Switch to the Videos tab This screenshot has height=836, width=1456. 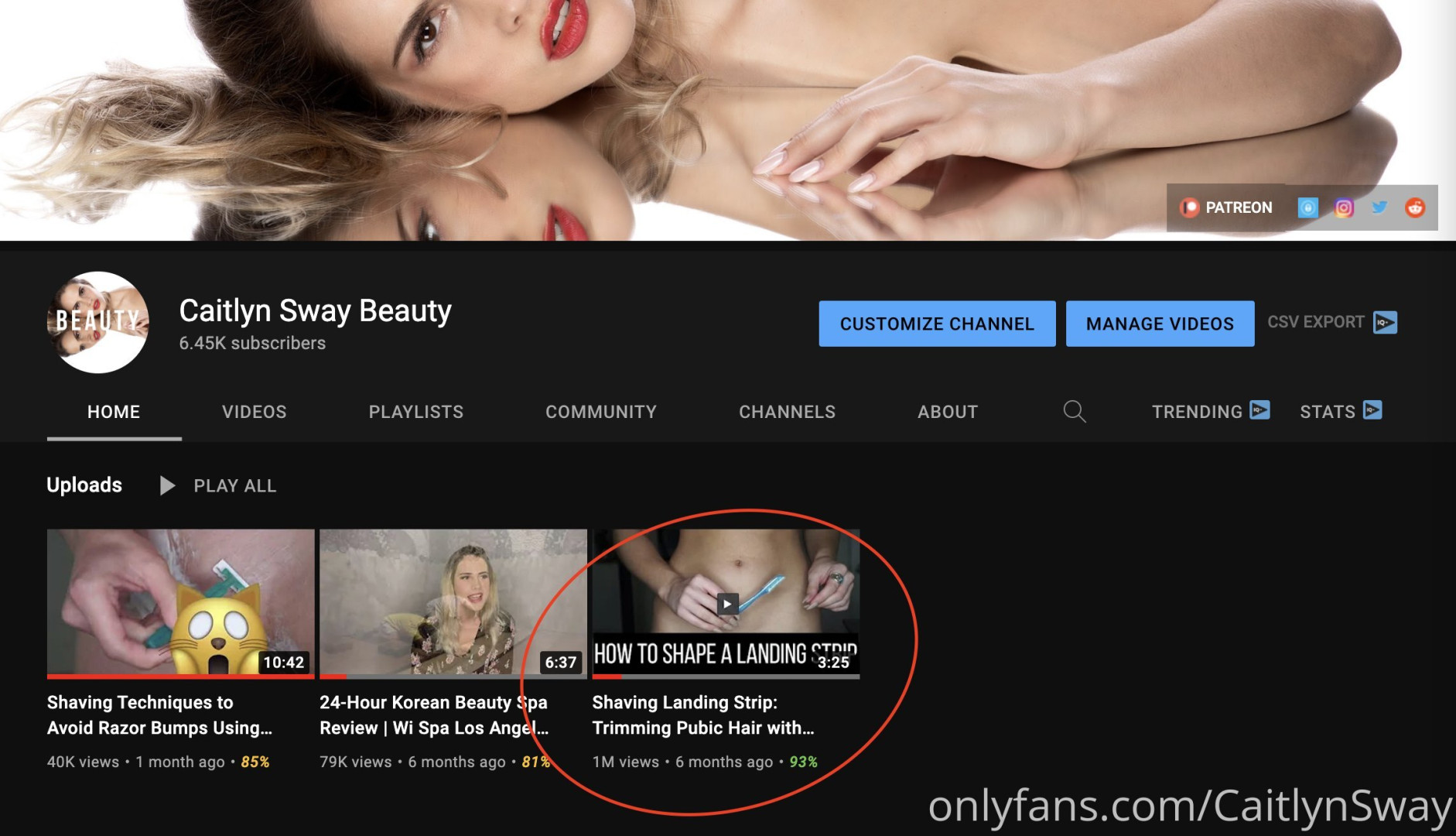254,412
